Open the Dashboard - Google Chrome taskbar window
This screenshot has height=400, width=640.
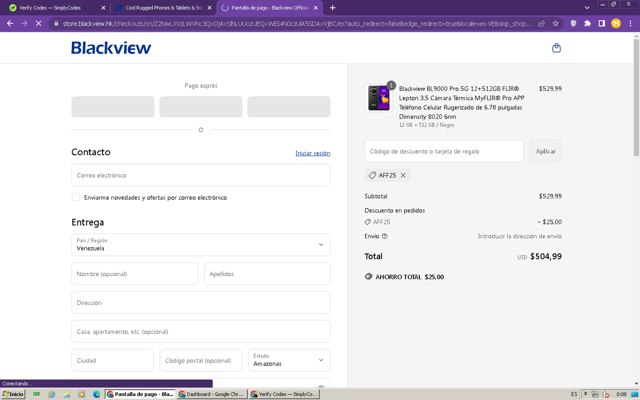[x=212, y=394]
